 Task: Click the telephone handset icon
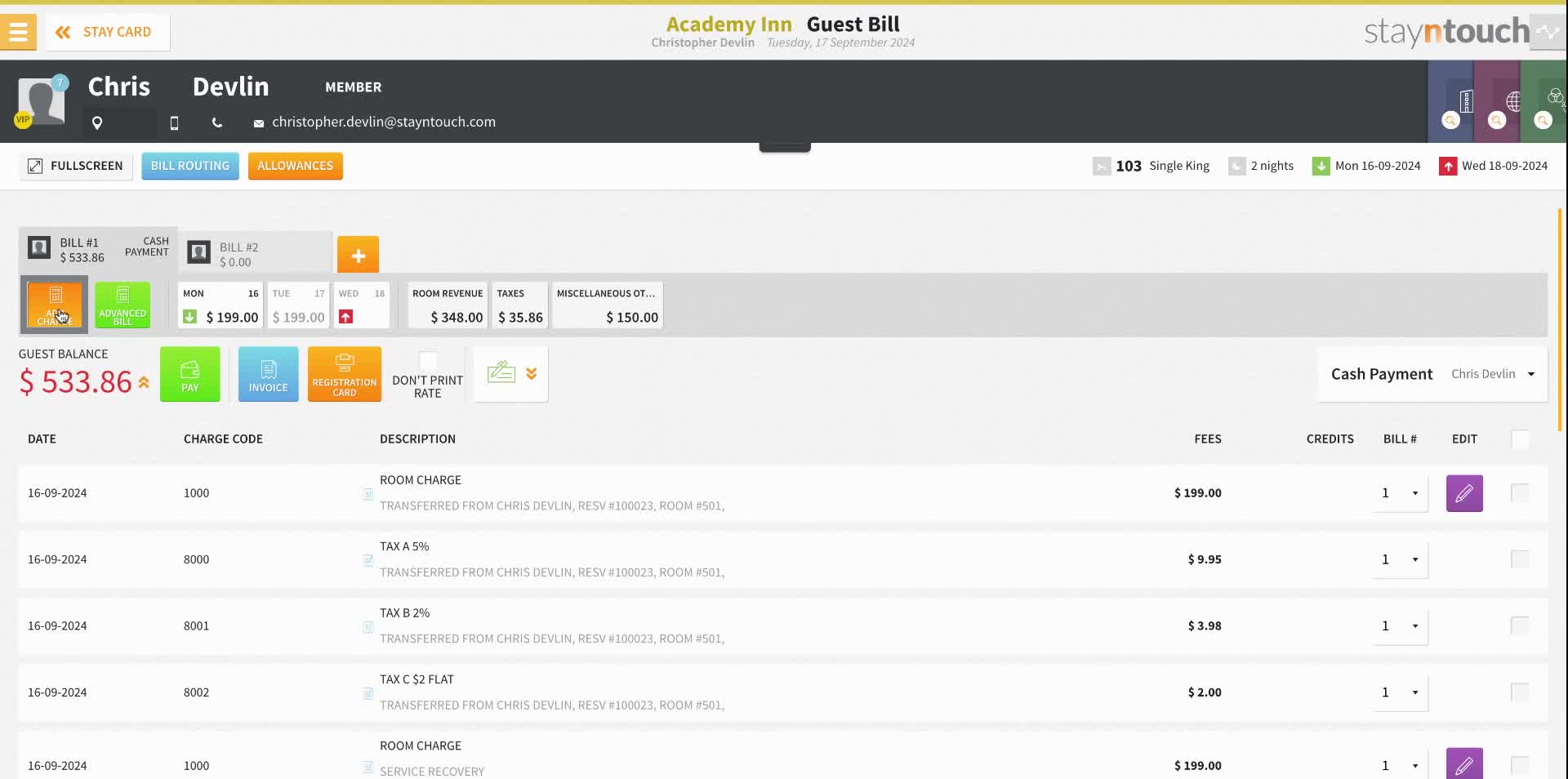tap(216, 122)
